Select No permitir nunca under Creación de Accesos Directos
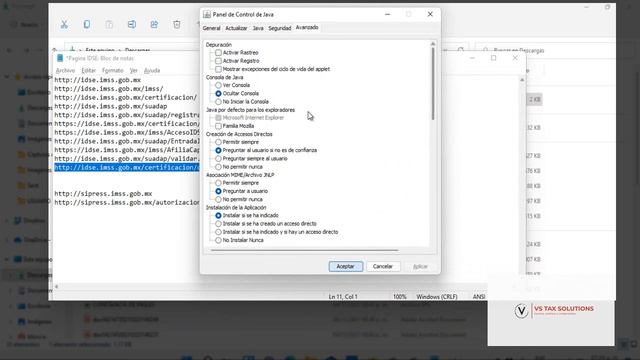The width and height of the screenshot is (640, 360). tap(218, 167)
